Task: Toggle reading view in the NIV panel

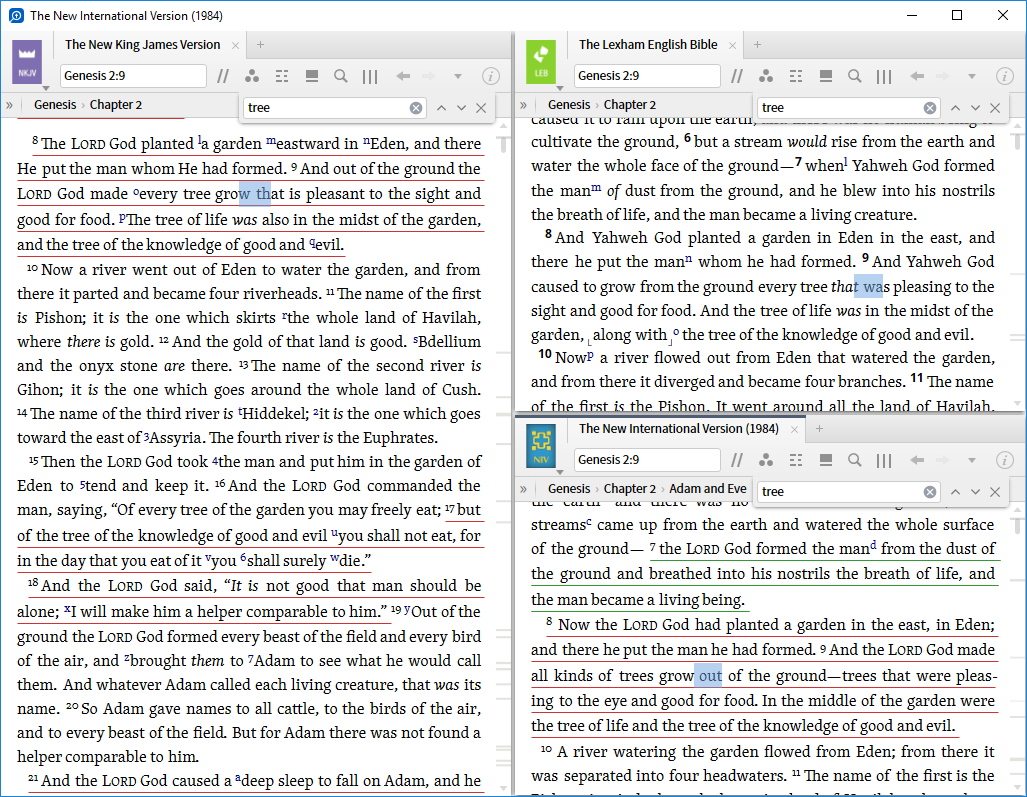Action: click(x=826, y=460)
